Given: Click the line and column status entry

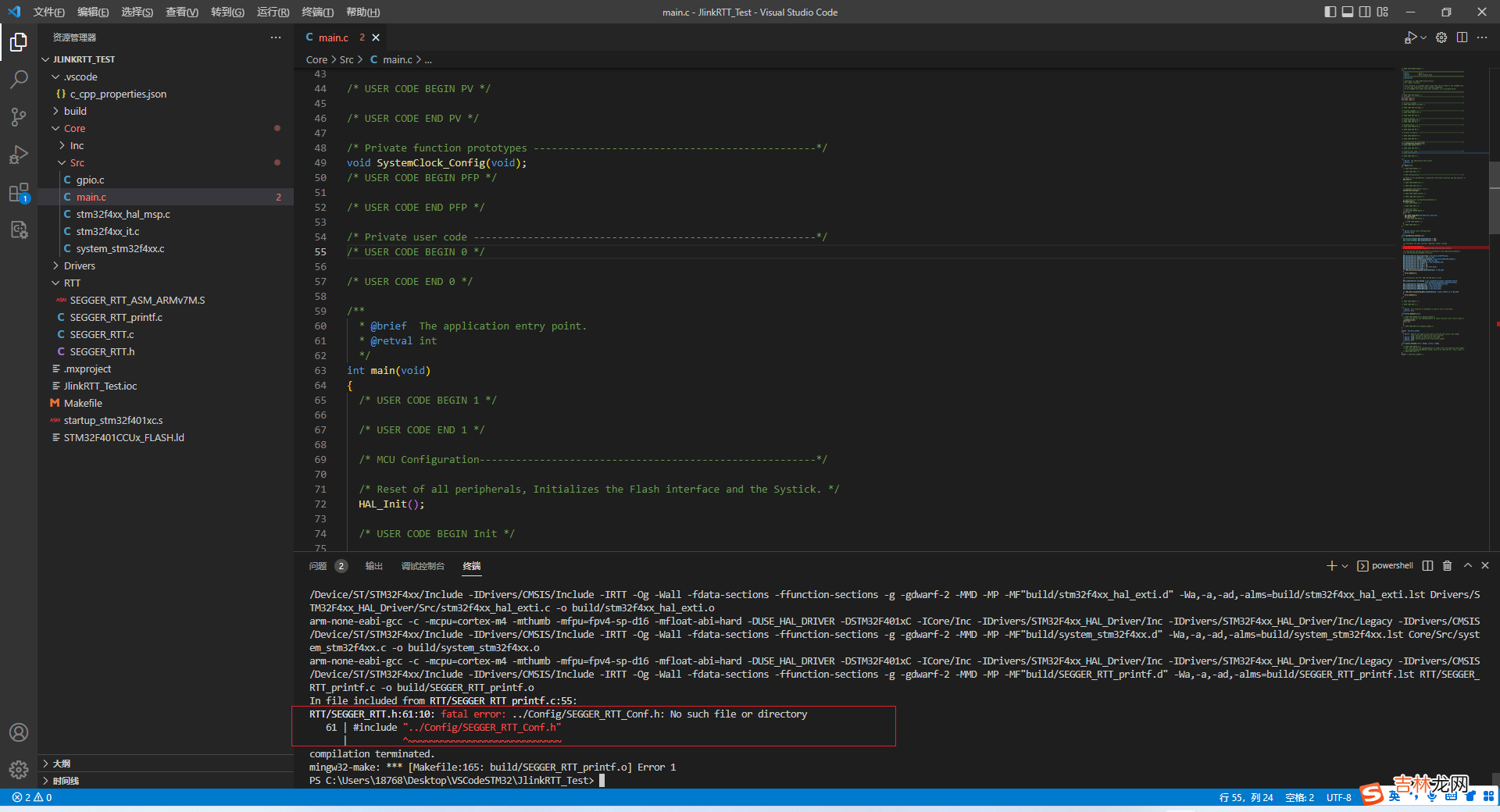Looking at the screenshot, I should [x=1246, y=797].
